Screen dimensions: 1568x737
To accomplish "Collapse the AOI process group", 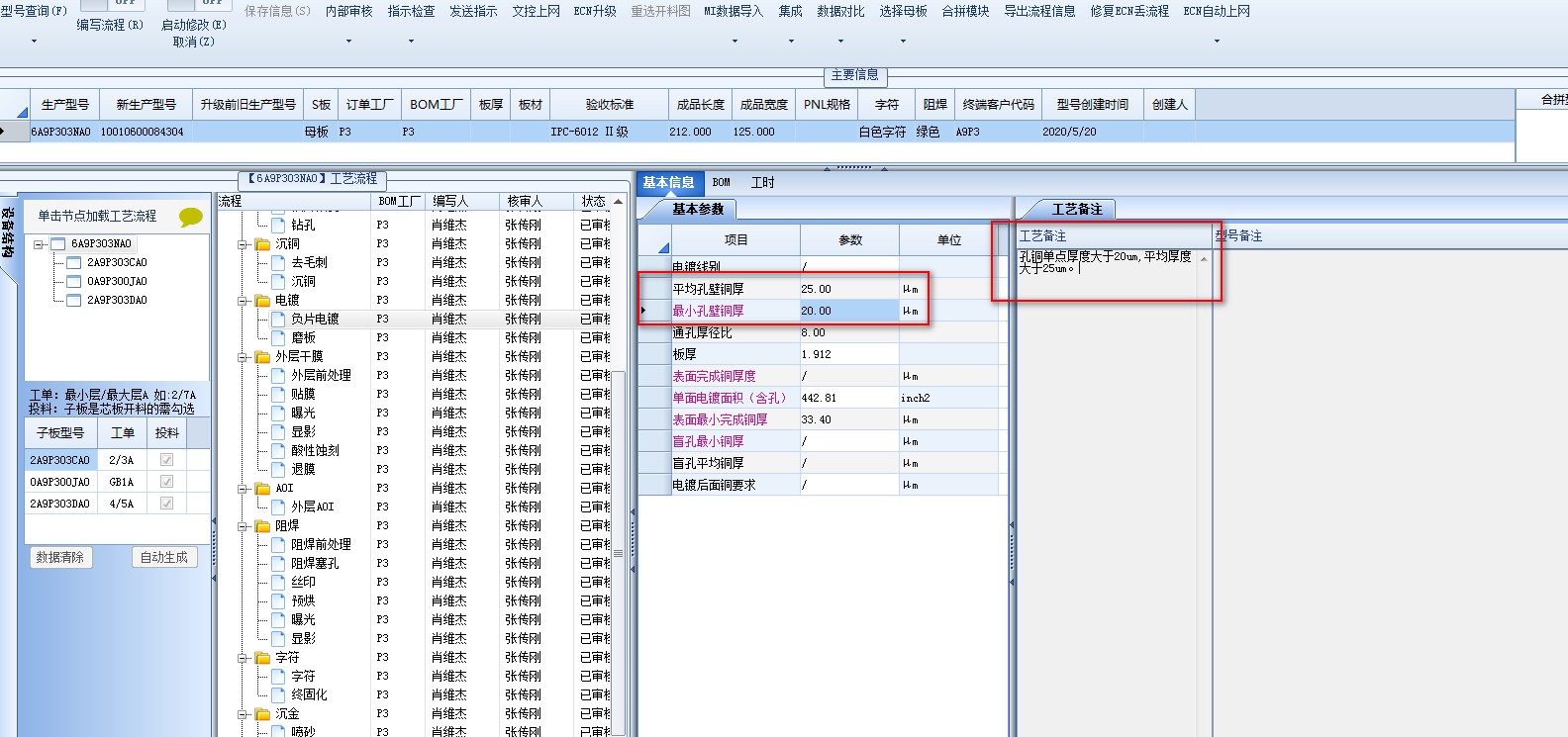I will pyautogui.click(x=243, y=489).
